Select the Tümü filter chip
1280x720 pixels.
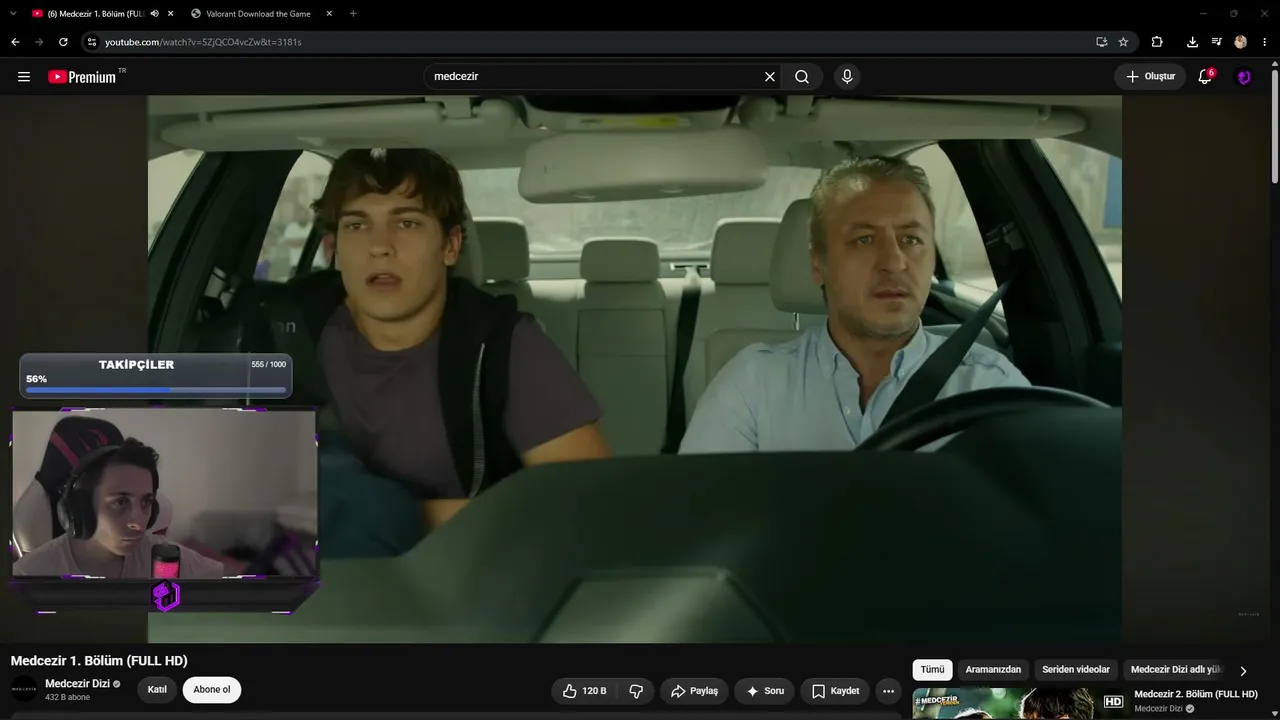pyautogui.click(x=932, y=670)
